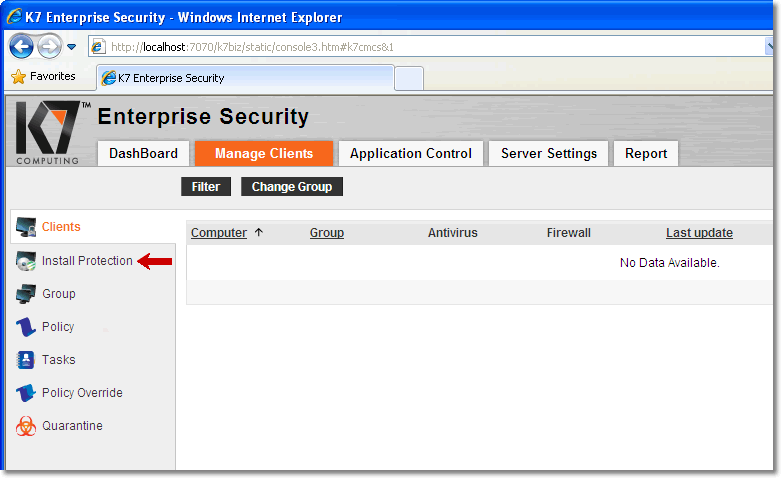
Task: Click the Internet Explorer icon in title bar
Action: [14, 16]
